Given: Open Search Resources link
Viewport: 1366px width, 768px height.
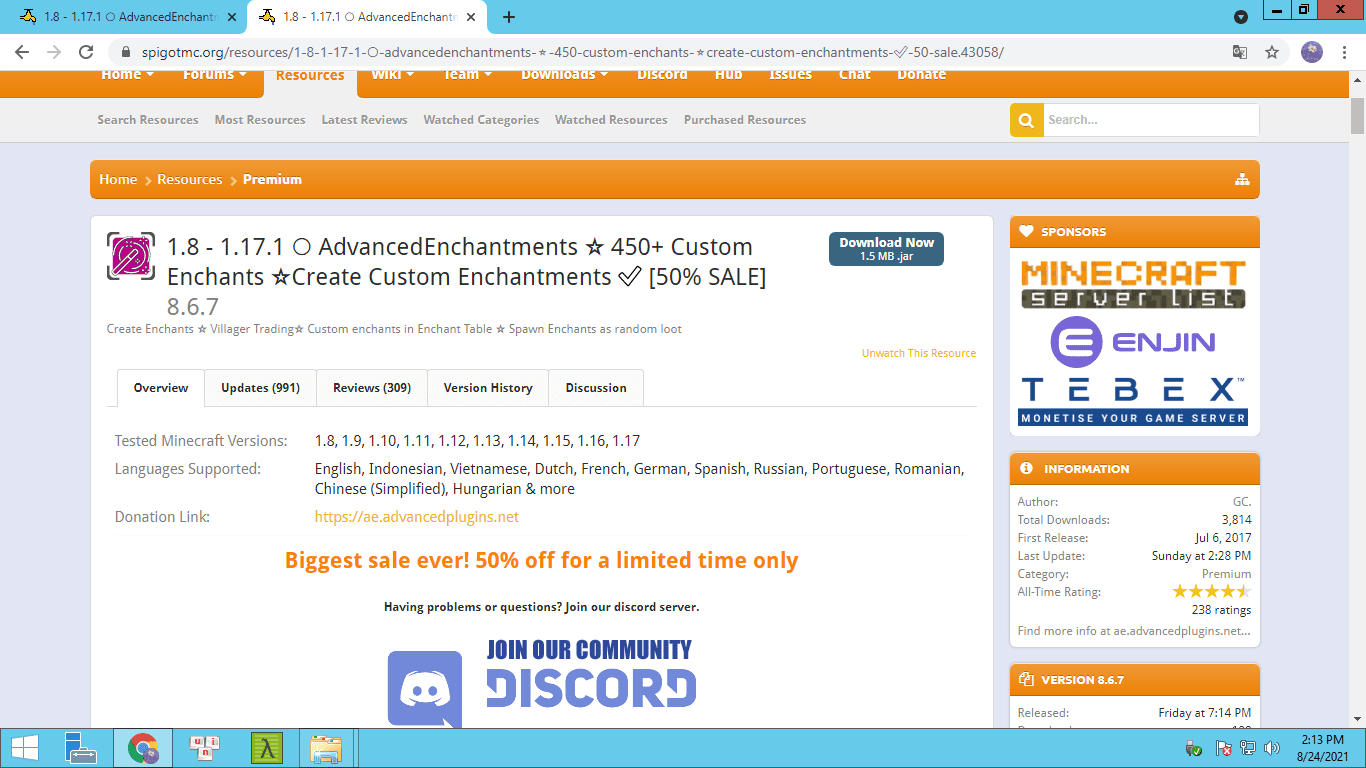Looking at the screenshot, I should click(x=148, y=120).
